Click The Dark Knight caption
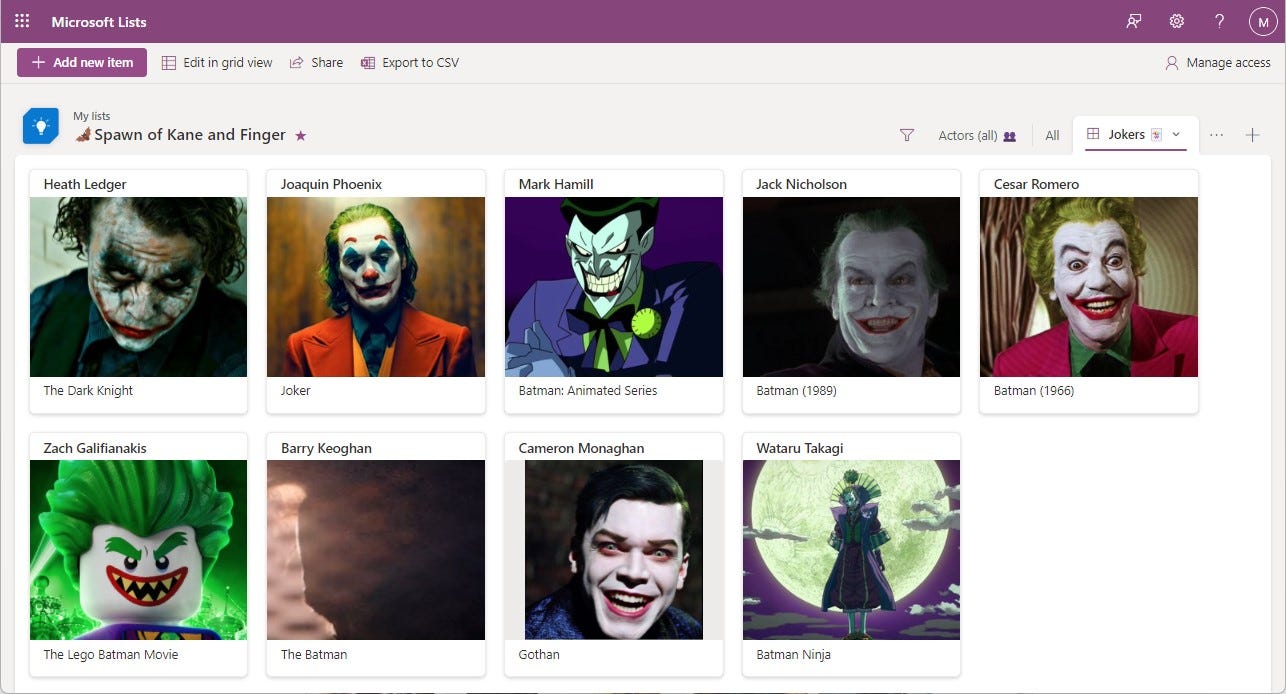Image resolution: width=1286 pixels, height=694 pixels. 88,391
